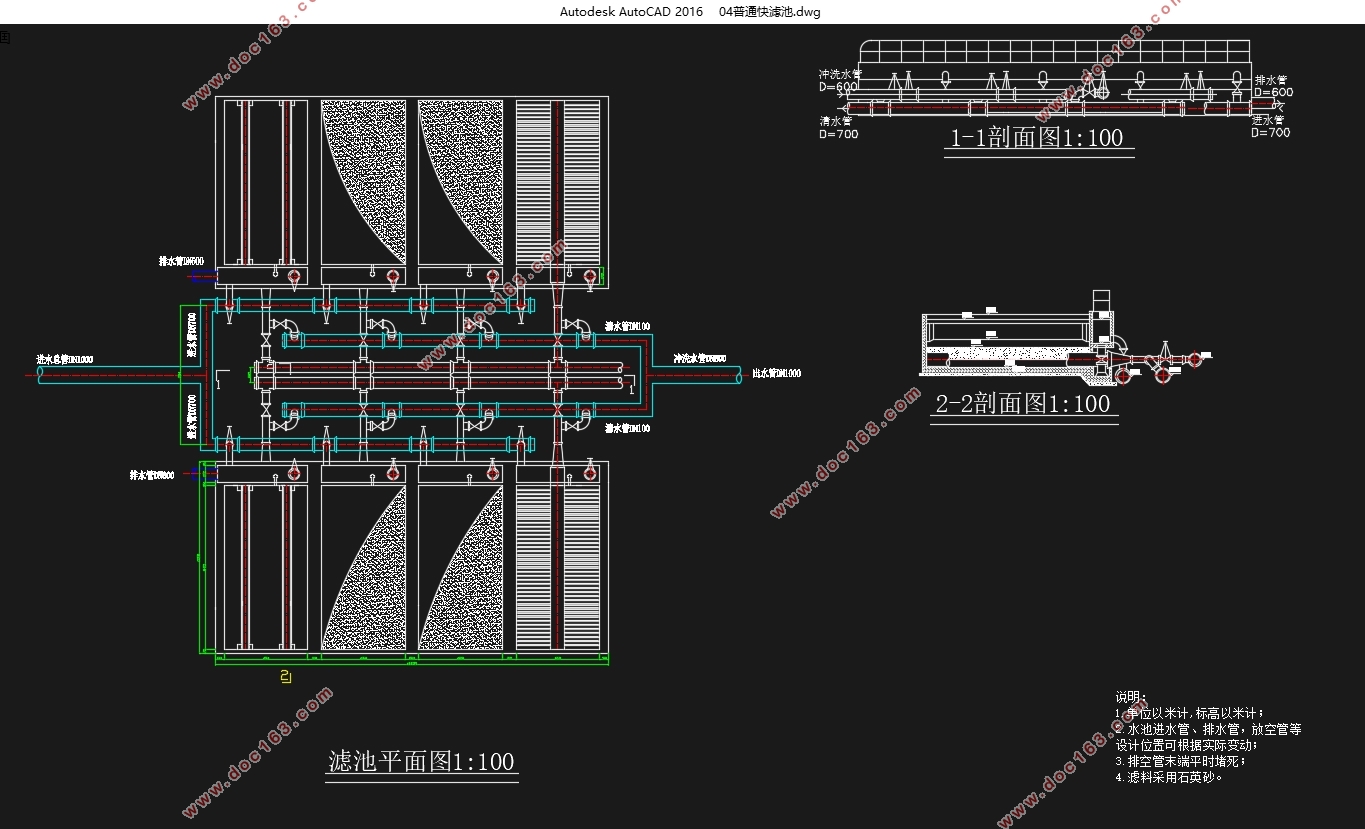Select the 排水管 D=600 label in section 1-1

[x=1273, y=86]
